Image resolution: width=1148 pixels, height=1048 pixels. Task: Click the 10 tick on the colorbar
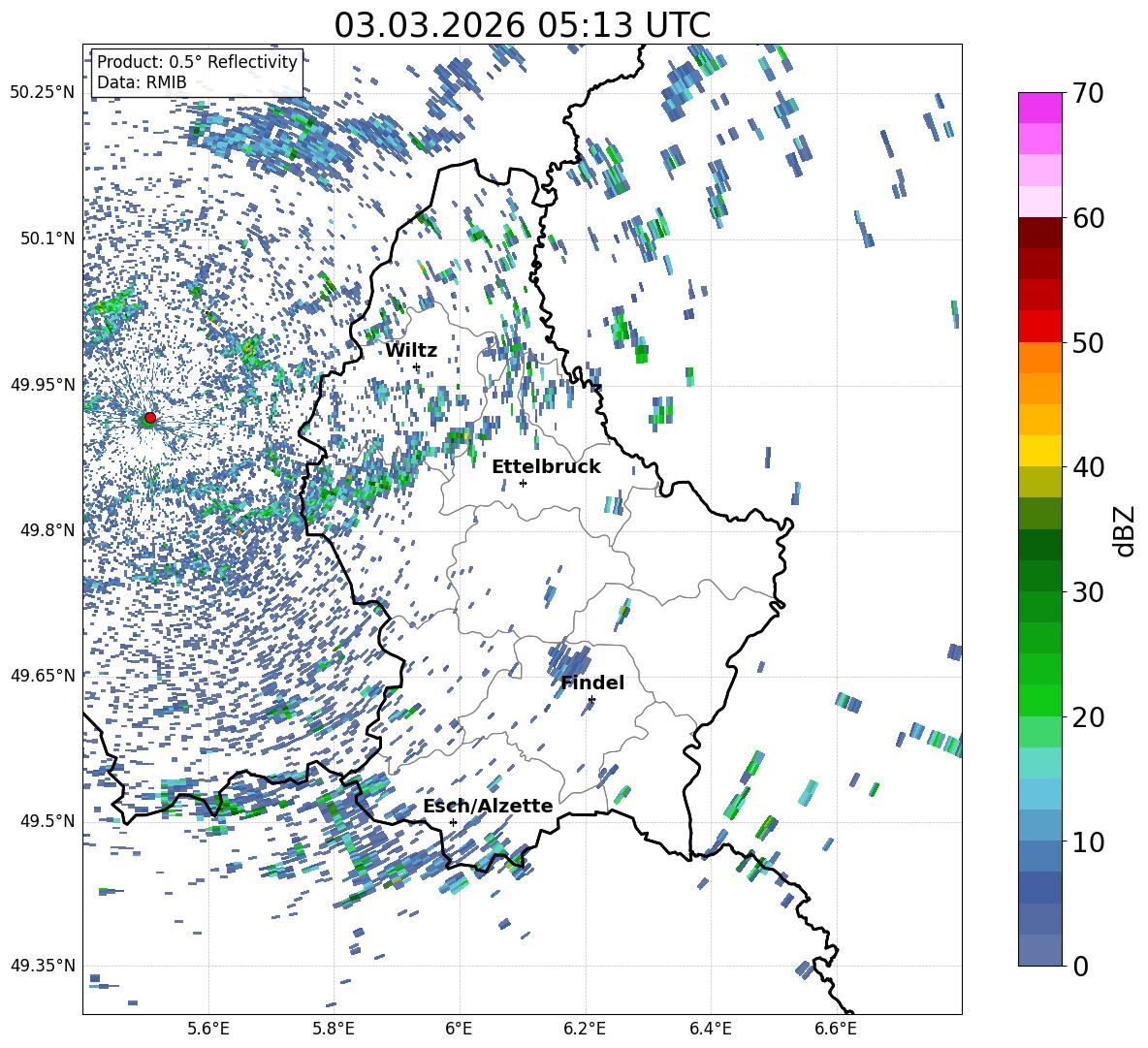pos(1088,842)
